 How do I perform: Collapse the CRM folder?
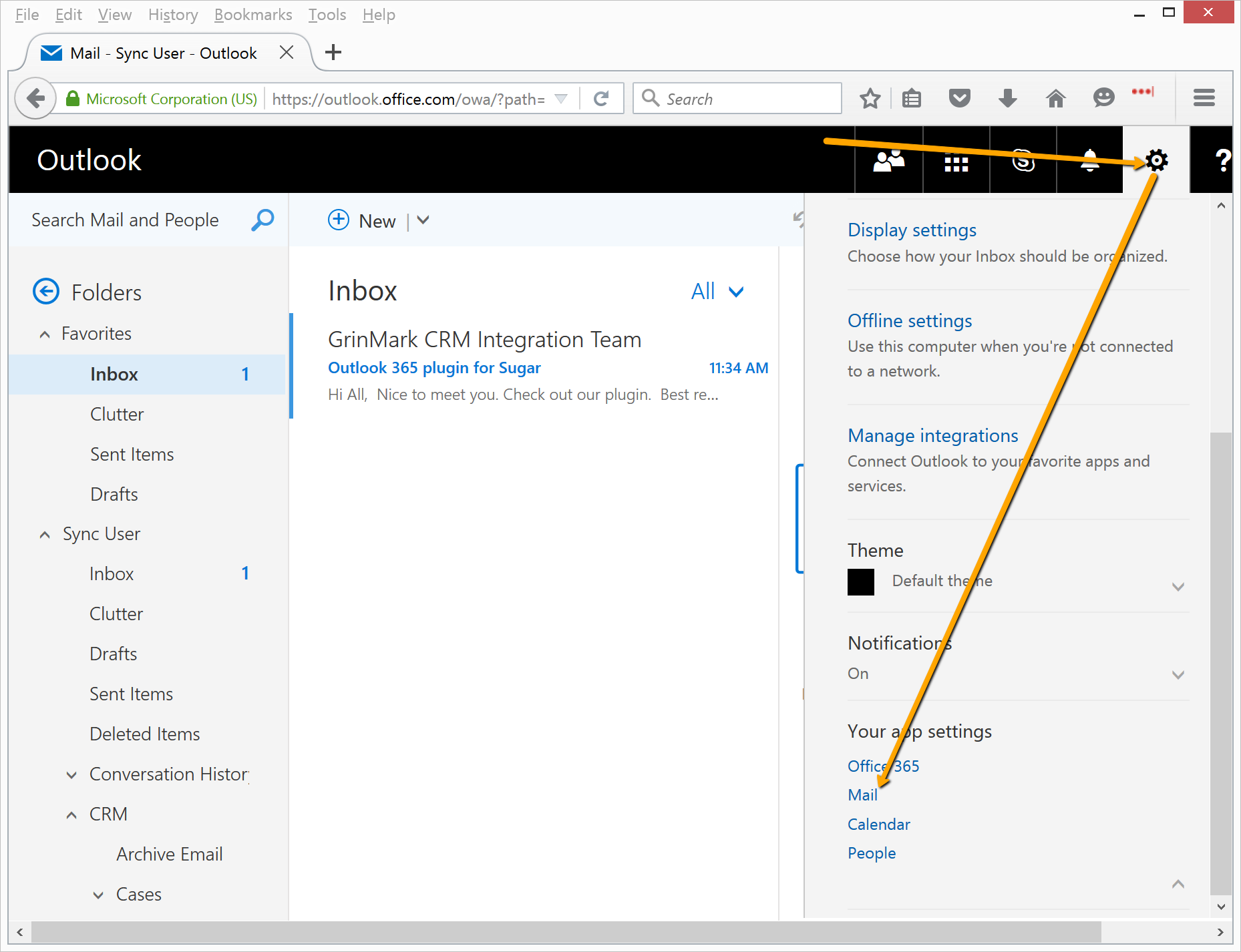[x=71, y=815]
